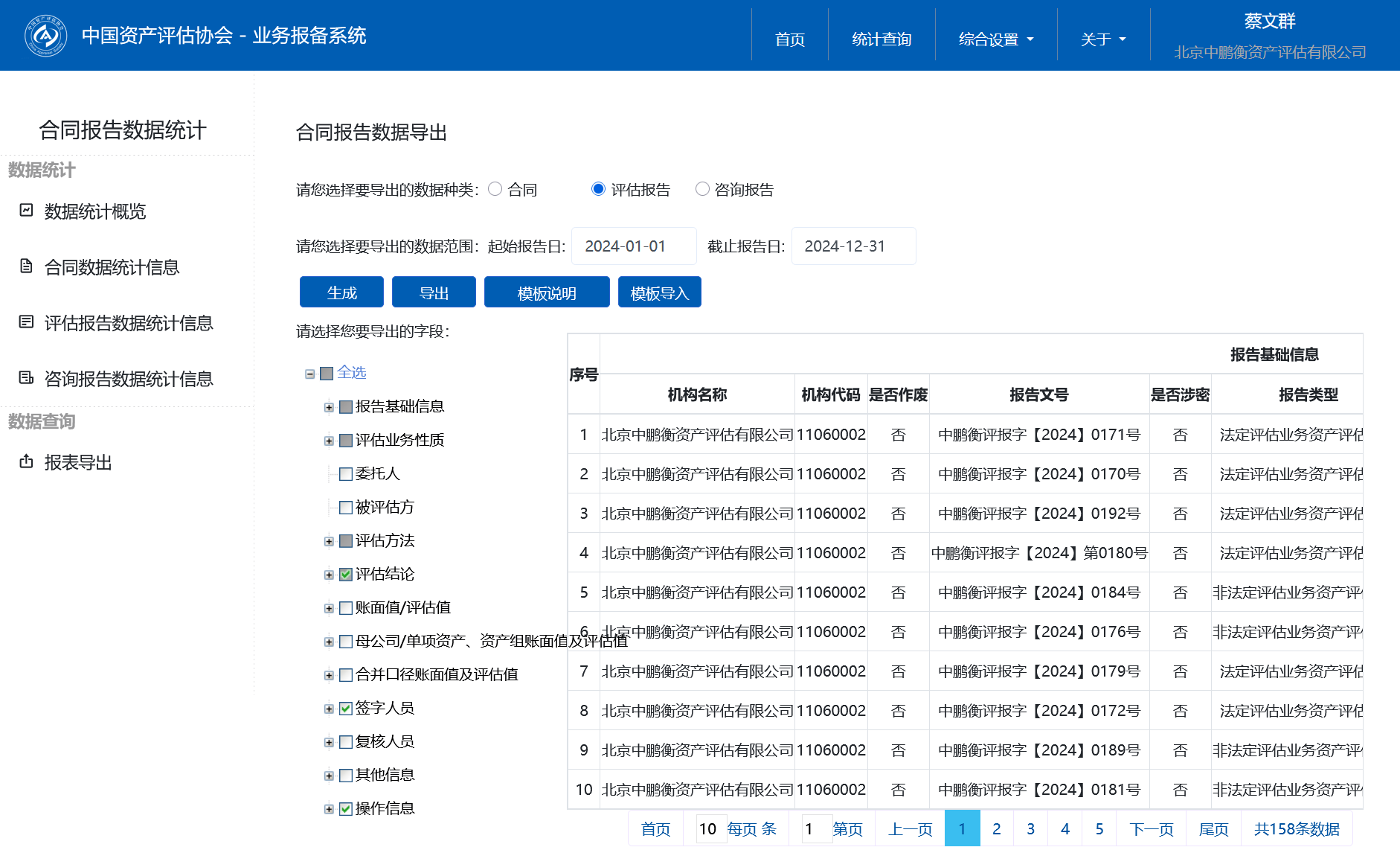Screen dimensions: 1400x850
Task: Select the 合同 radio button
Action: click(x=495, y=189)
